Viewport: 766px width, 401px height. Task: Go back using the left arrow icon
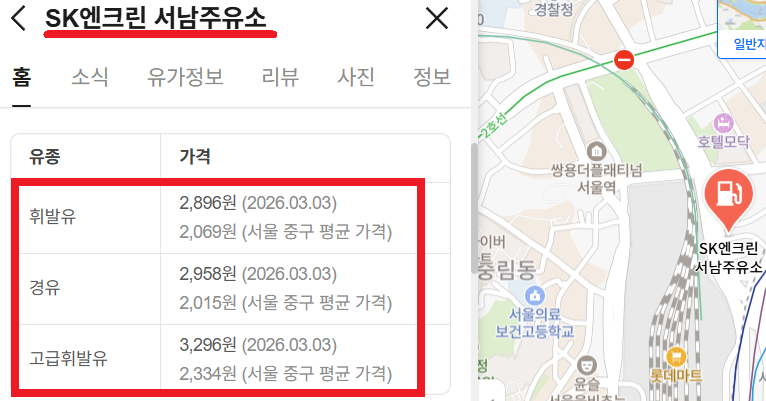pyautogui.click(x=19, y=19)
